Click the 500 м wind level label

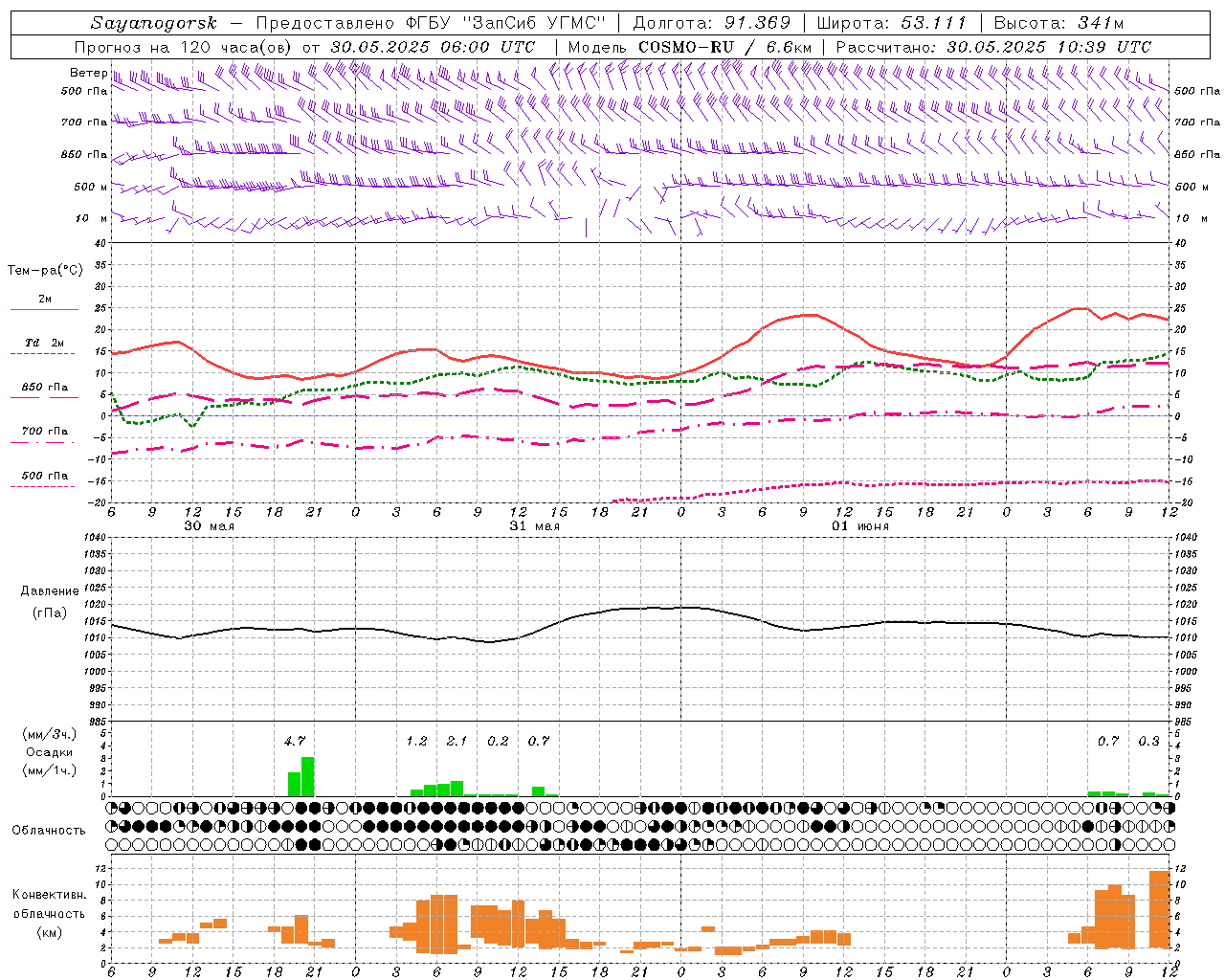pos(91,187)
